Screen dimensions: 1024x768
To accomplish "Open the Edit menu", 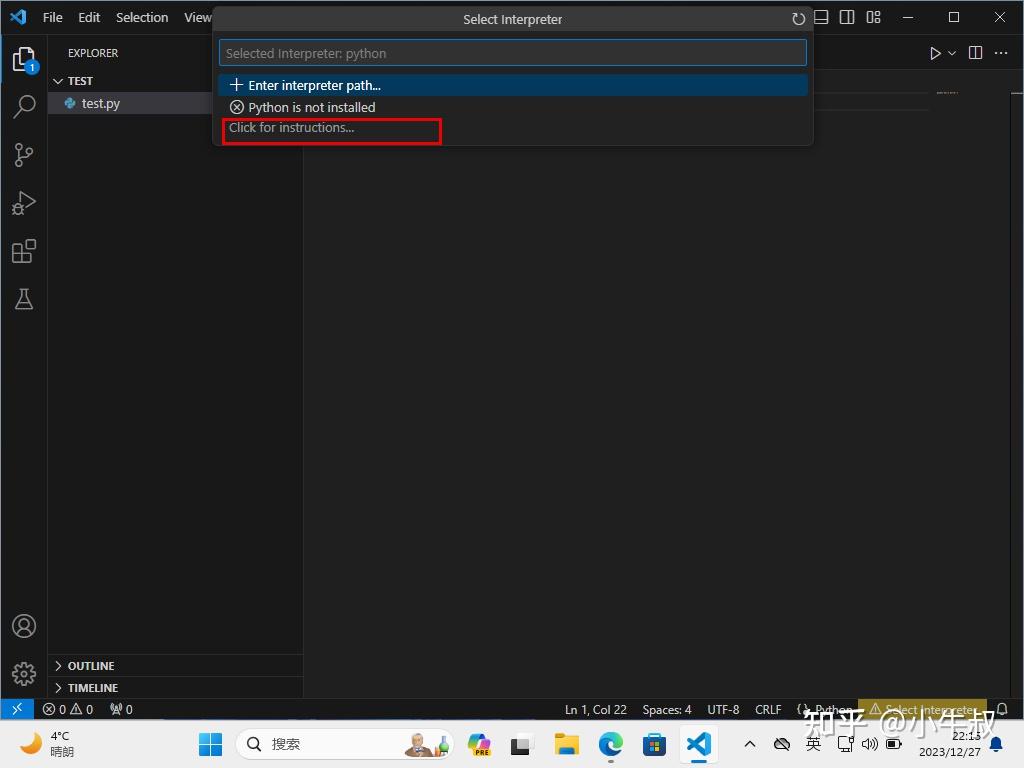I will point(88,17).
